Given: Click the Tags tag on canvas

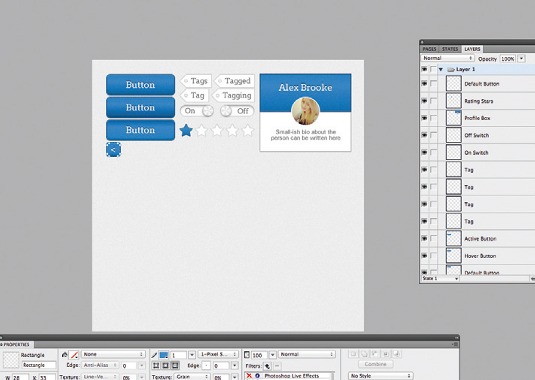Looking at the screenshot, I should [196, 81].
